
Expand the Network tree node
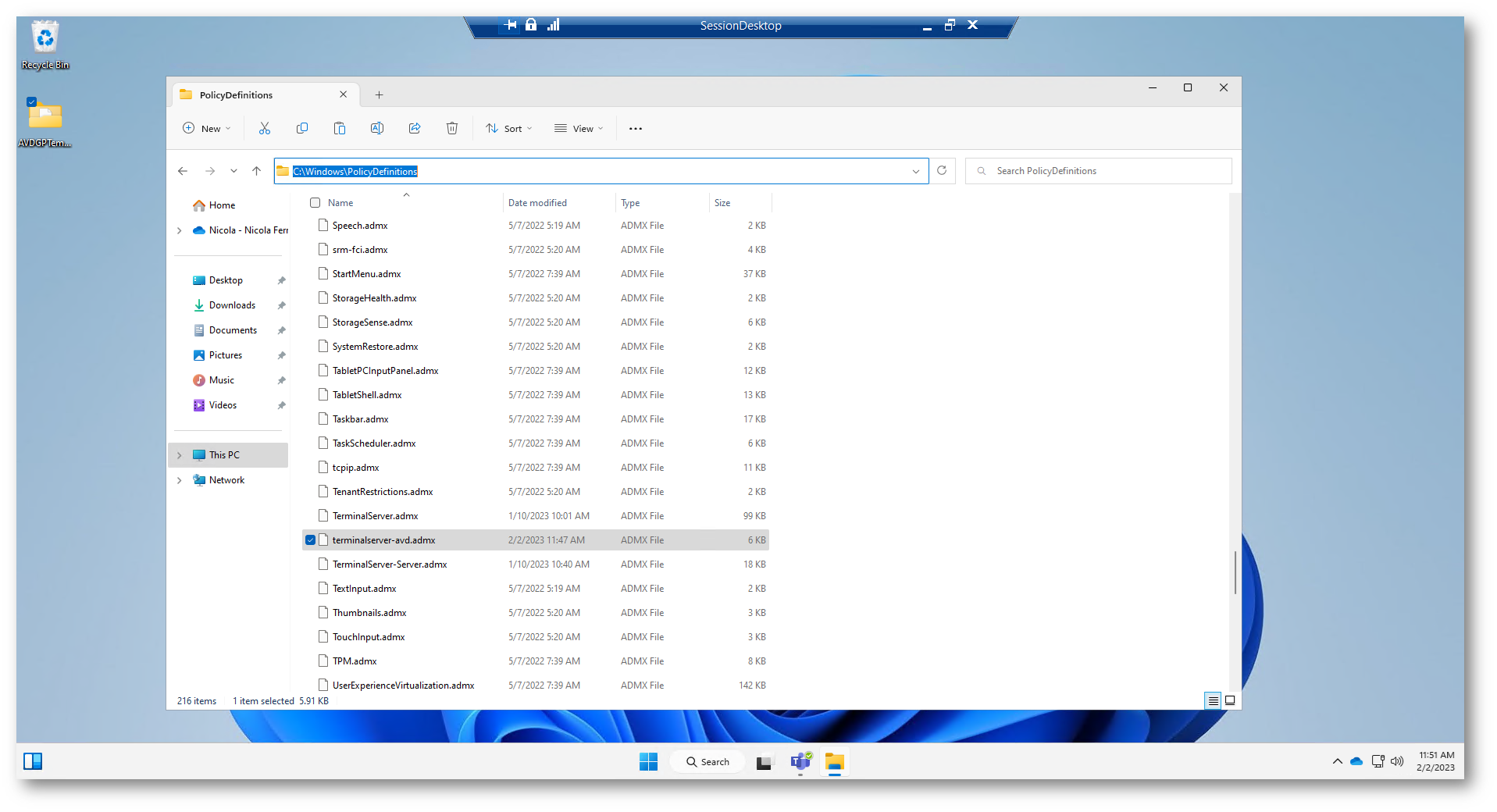180,480
